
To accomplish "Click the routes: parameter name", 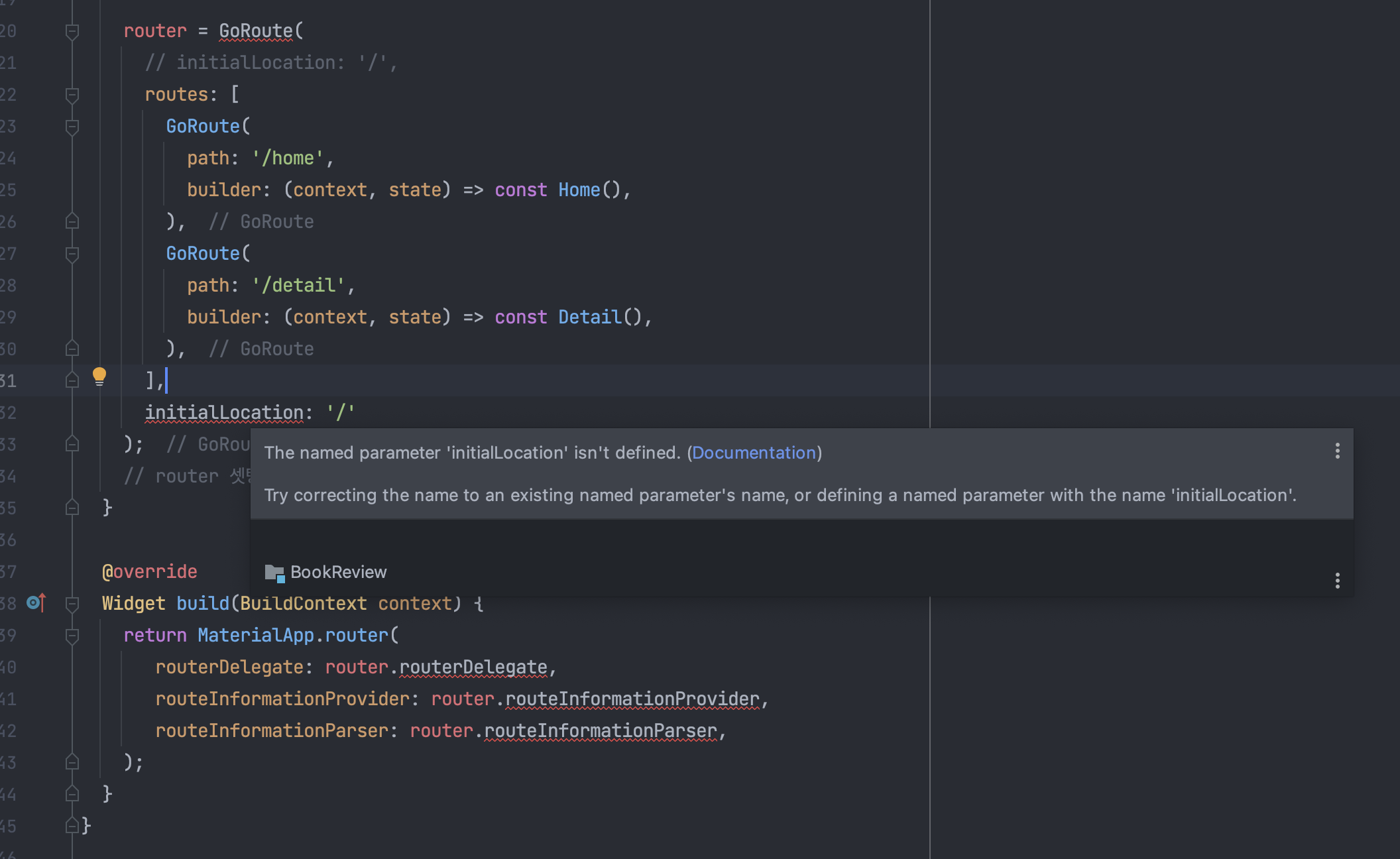I will (176, 94).
